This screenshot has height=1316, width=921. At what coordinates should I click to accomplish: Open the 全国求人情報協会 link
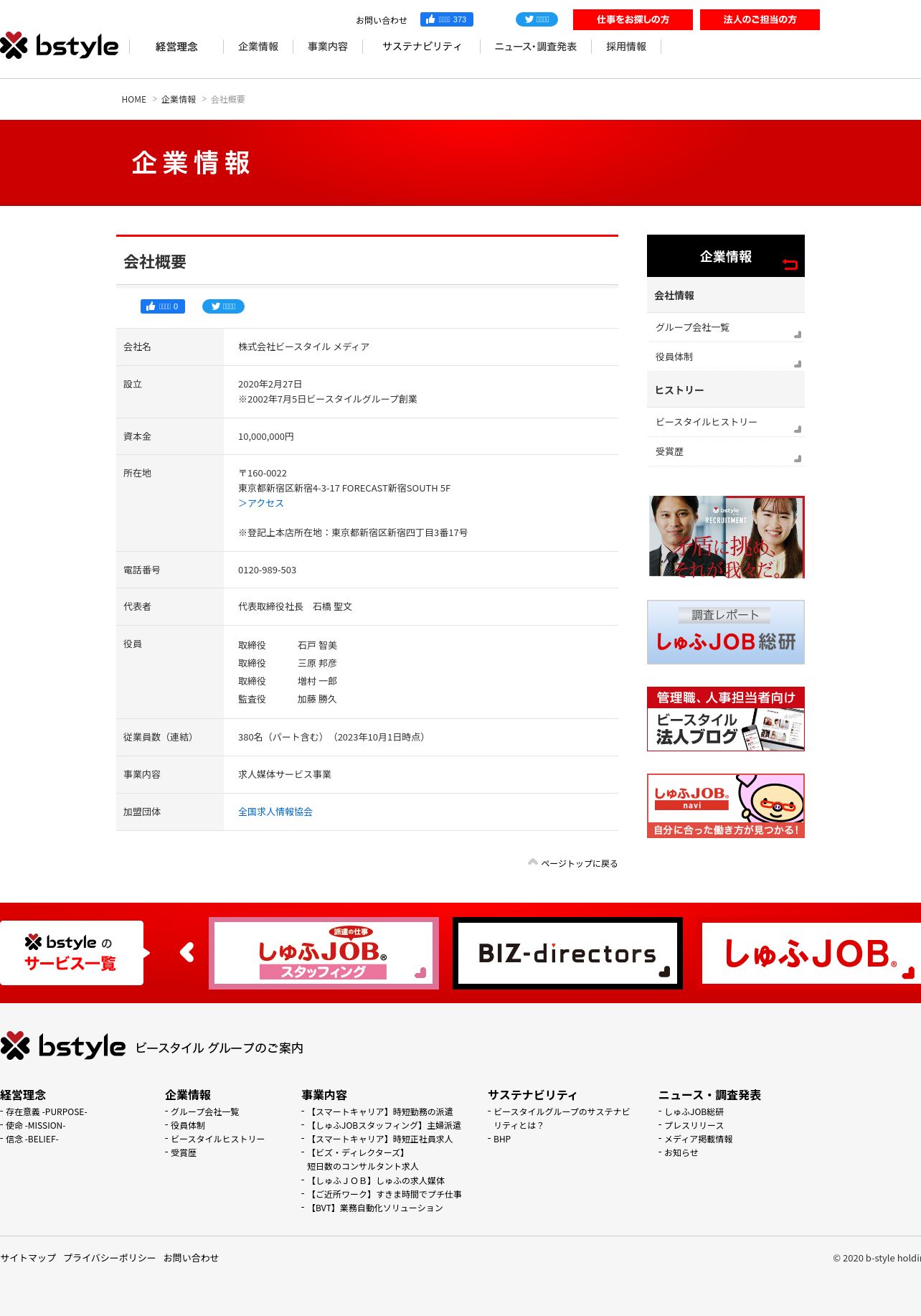[275, 812]
